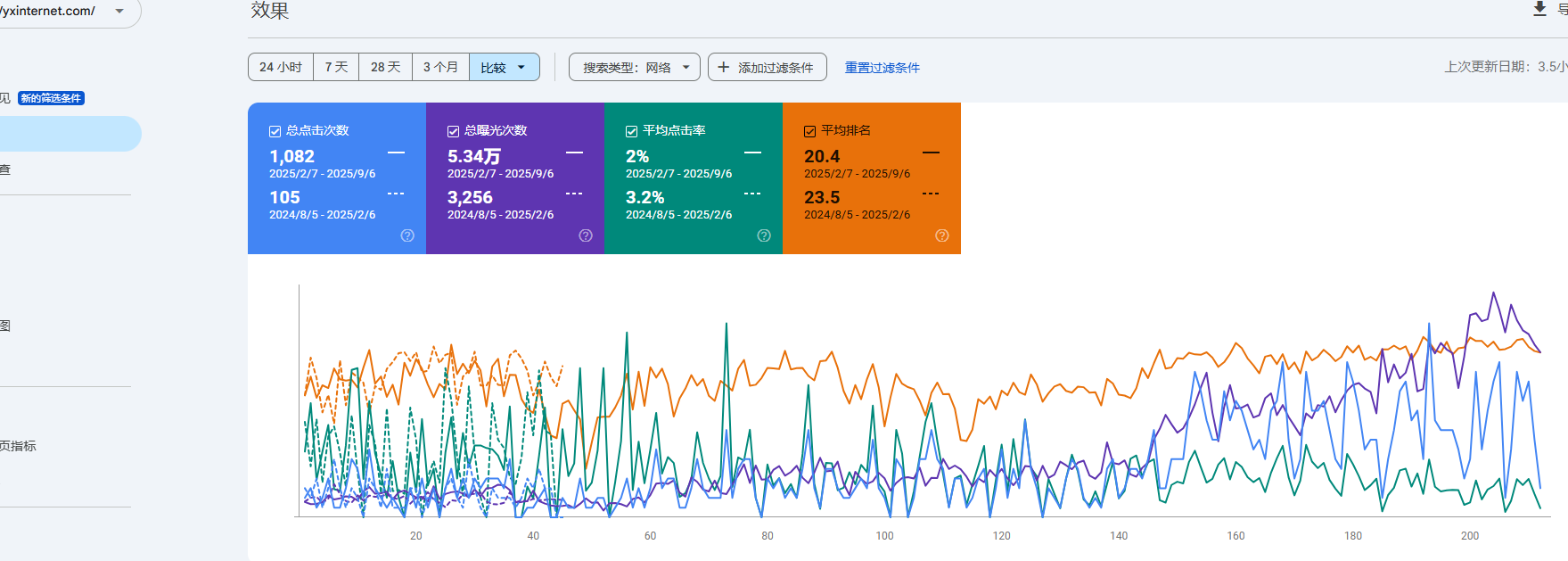Expand the 比较 date range dropdown
Image resolution: width=1568 pixels, height=561 pixels.
coord(505,67)
